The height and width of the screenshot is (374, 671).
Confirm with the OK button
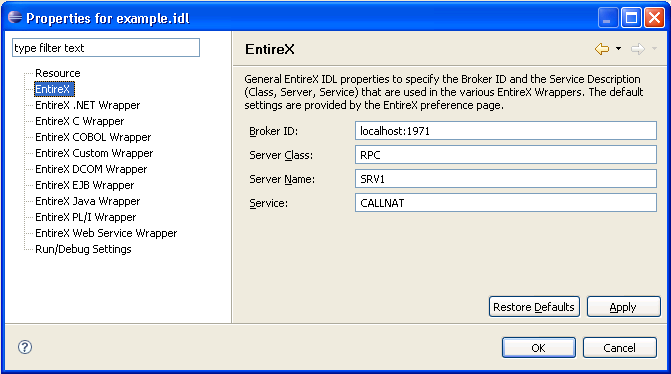pos(539,347)
